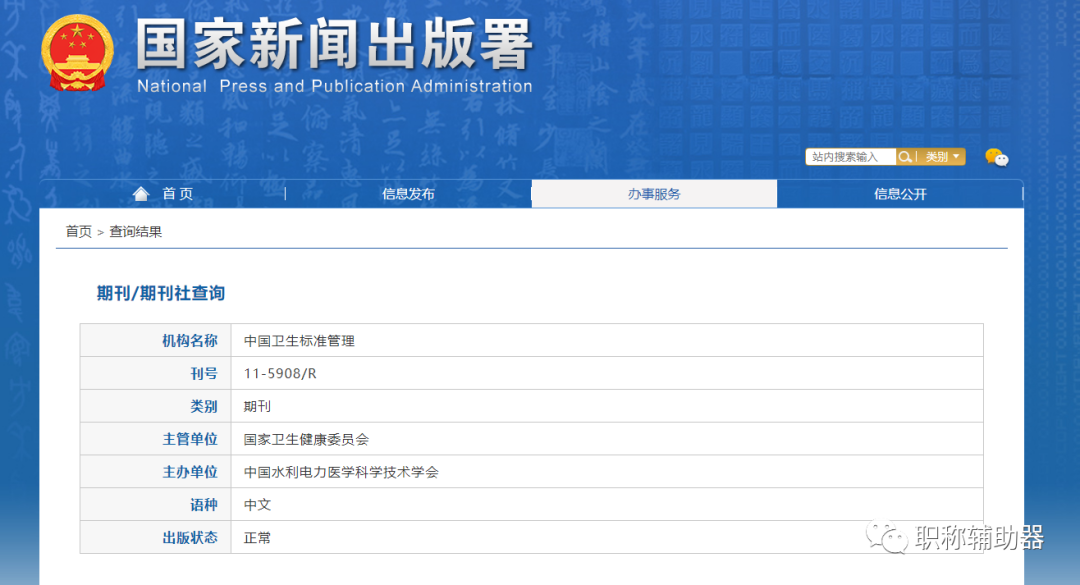
Task: Expand the dropdown arrow next to 类别
Action: pyautogui.click(x=957, y=156)
